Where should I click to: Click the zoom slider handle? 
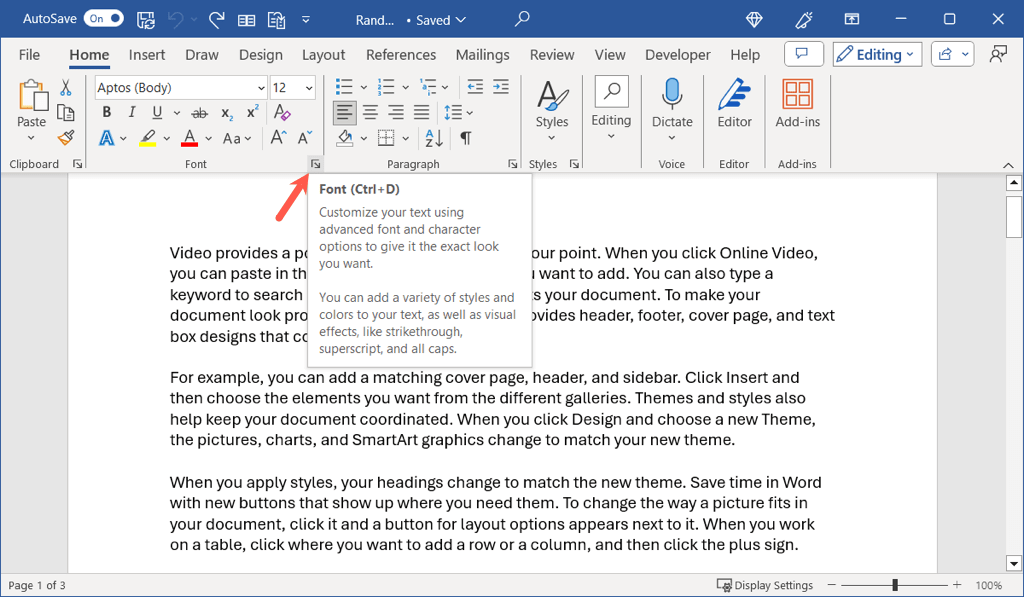click(x=895, y=585)
